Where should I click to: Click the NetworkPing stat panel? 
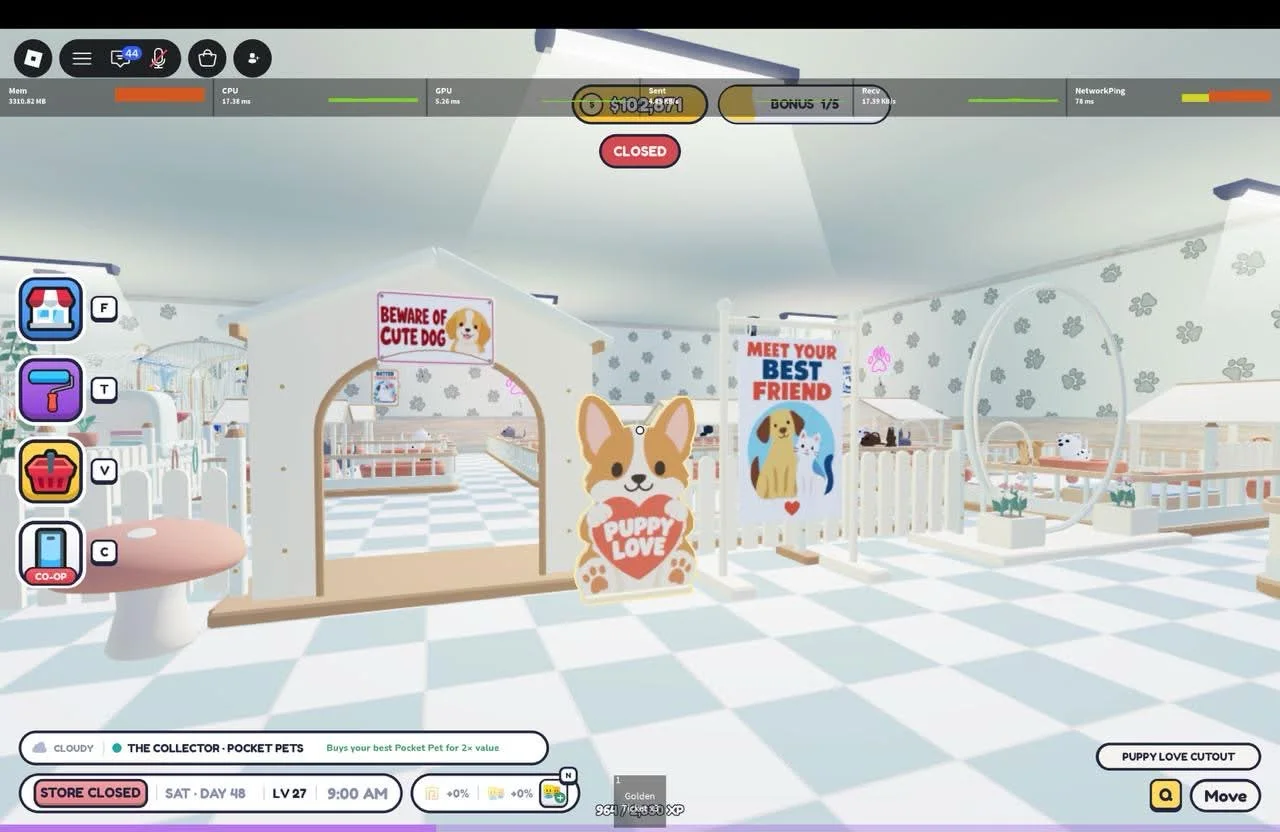click(1173, 97)
